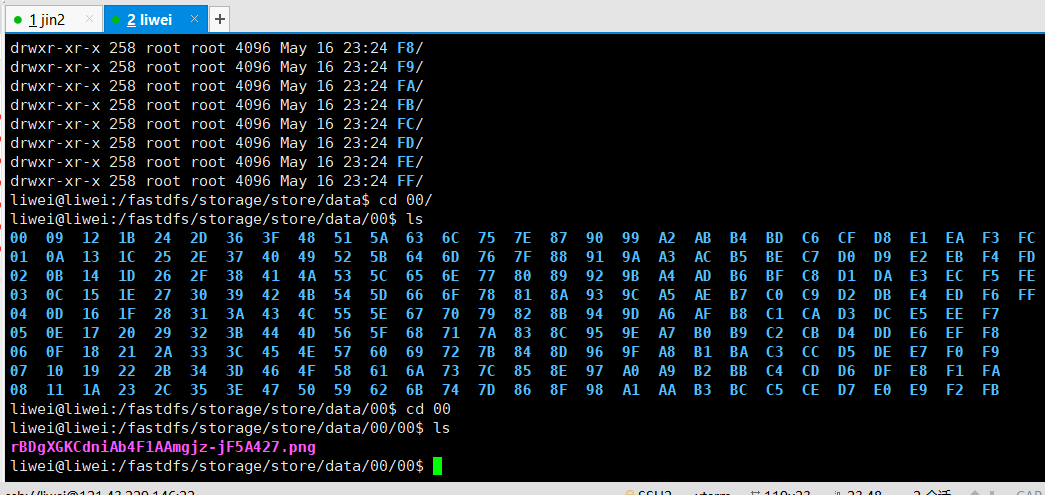
Task: Close the jin2 tab
Action: [89, 19]
